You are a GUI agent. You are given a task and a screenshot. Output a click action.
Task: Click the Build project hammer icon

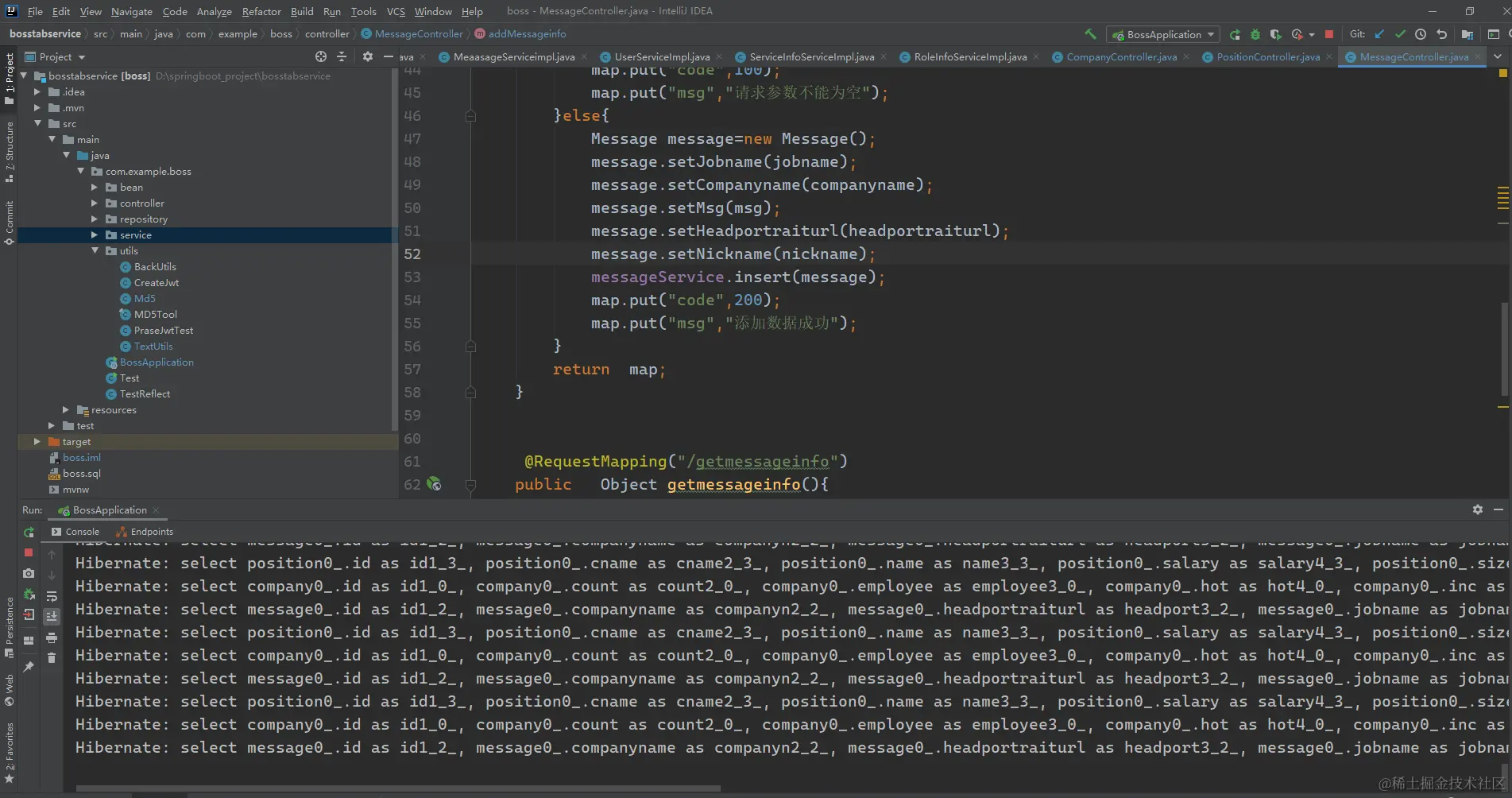pos(1090,34)
